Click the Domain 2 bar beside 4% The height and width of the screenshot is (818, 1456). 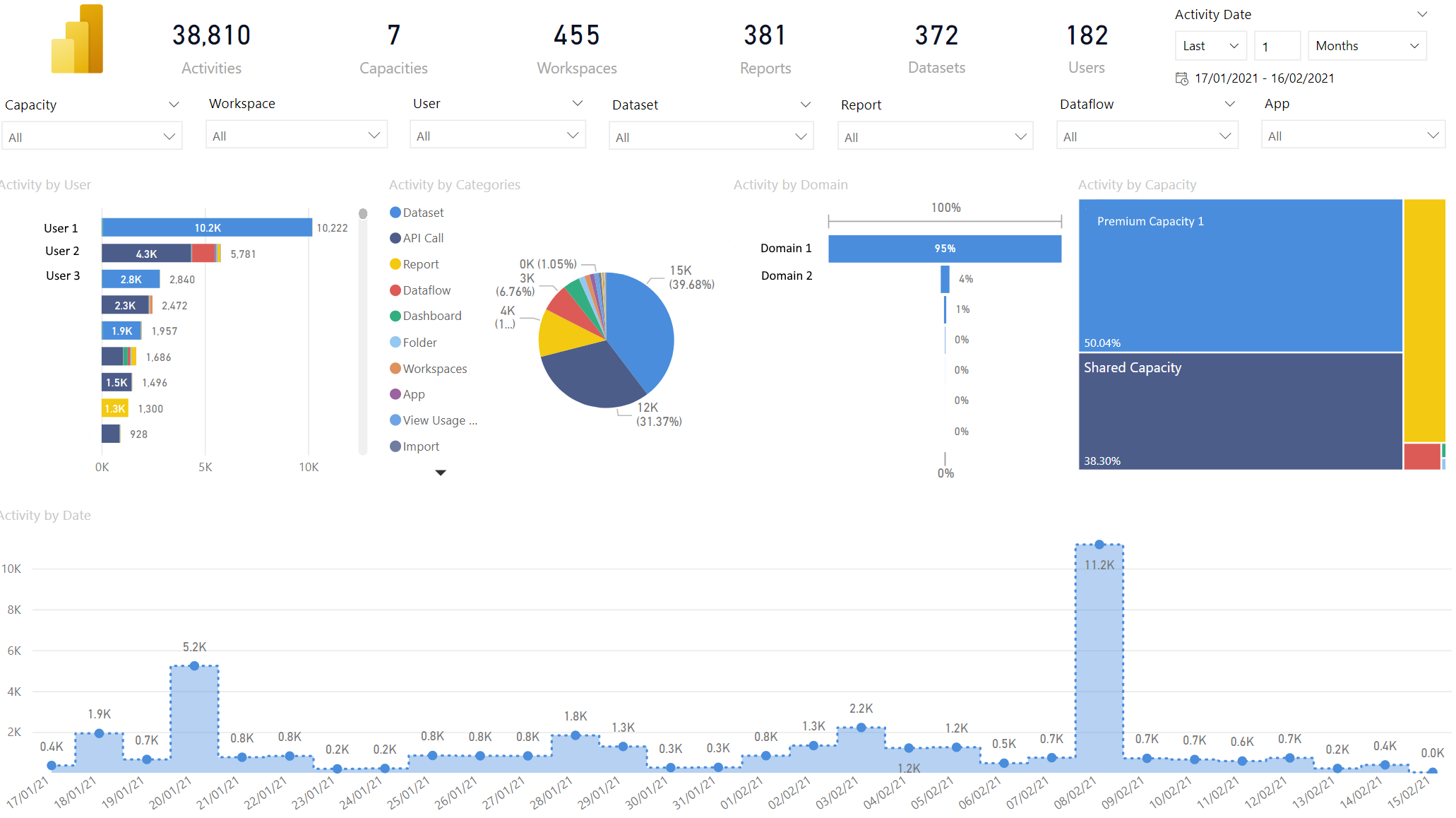click(x=945, y=279)
